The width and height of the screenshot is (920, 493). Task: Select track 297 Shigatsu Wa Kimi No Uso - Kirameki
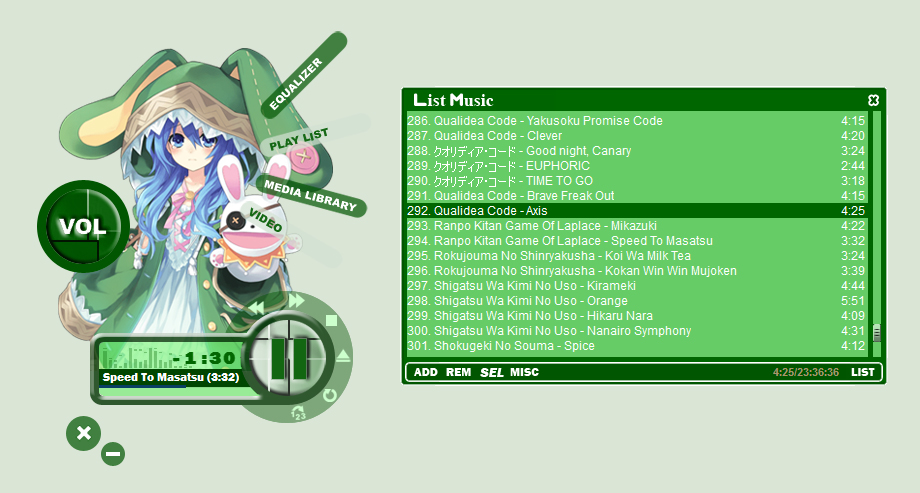637,286
